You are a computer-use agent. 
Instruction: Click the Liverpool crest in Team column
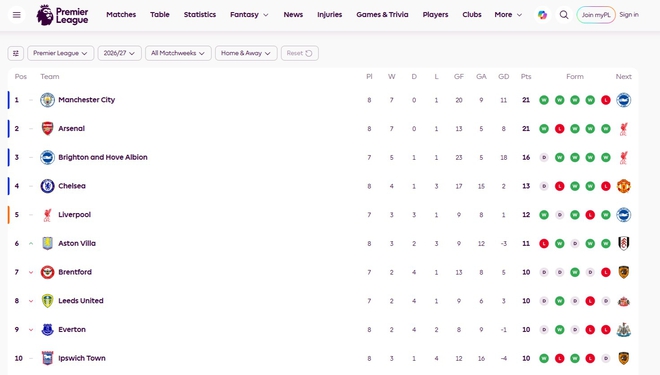point(47,215)
